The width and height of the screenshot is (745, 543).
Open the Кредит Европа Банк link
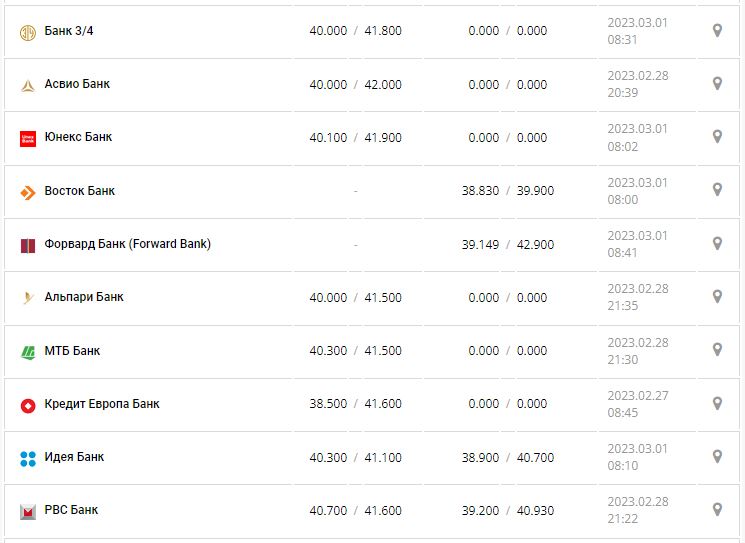102,404
